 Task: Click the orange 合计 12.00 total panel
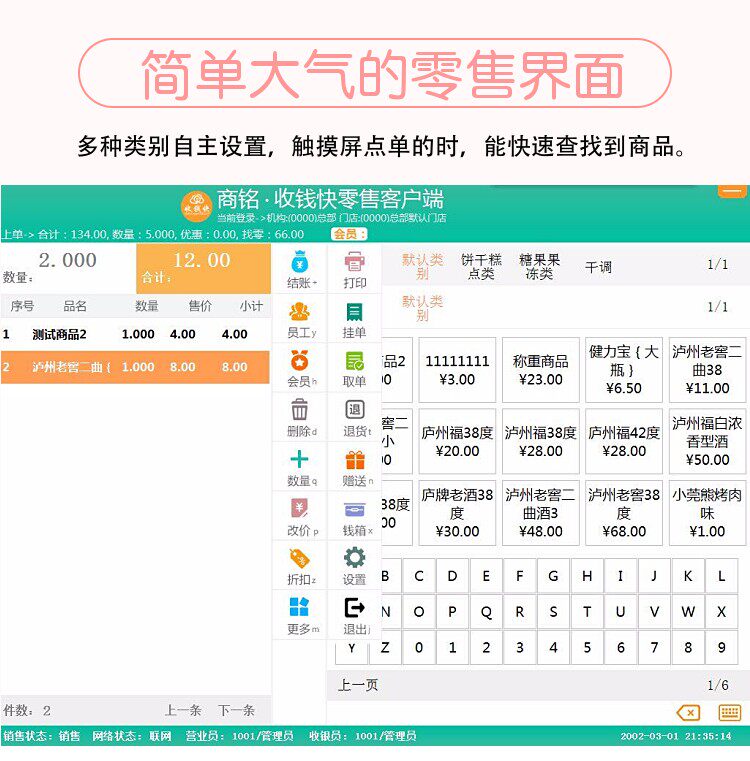pyautogui.click(x=203, y=268)
